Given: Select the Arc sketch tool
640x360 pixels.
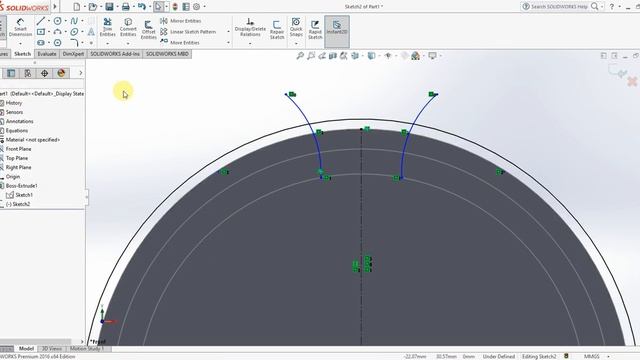Looking at the screenshot, I should [x=58, y=31].
